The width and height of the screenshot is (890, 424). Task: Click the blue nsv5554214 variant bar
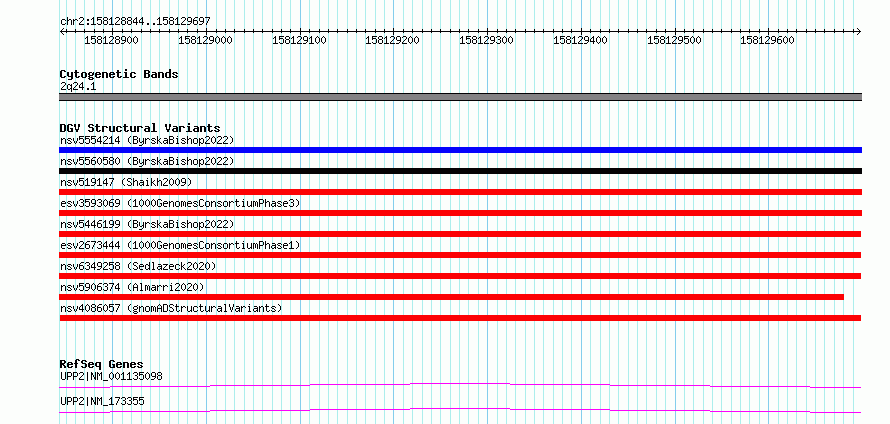click(x=460, y=150)
